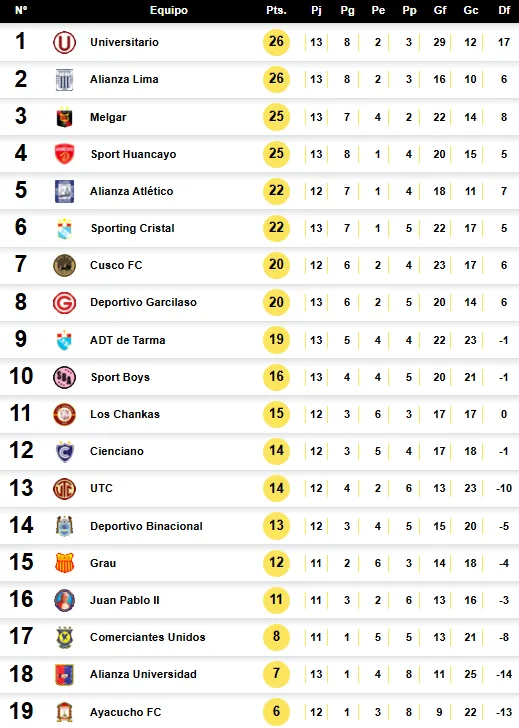Image resolution: width=519 pixels, height=728 pixels.
Task: Click Alianza Universidad's yellow 7 points circle
Action: 276,674
